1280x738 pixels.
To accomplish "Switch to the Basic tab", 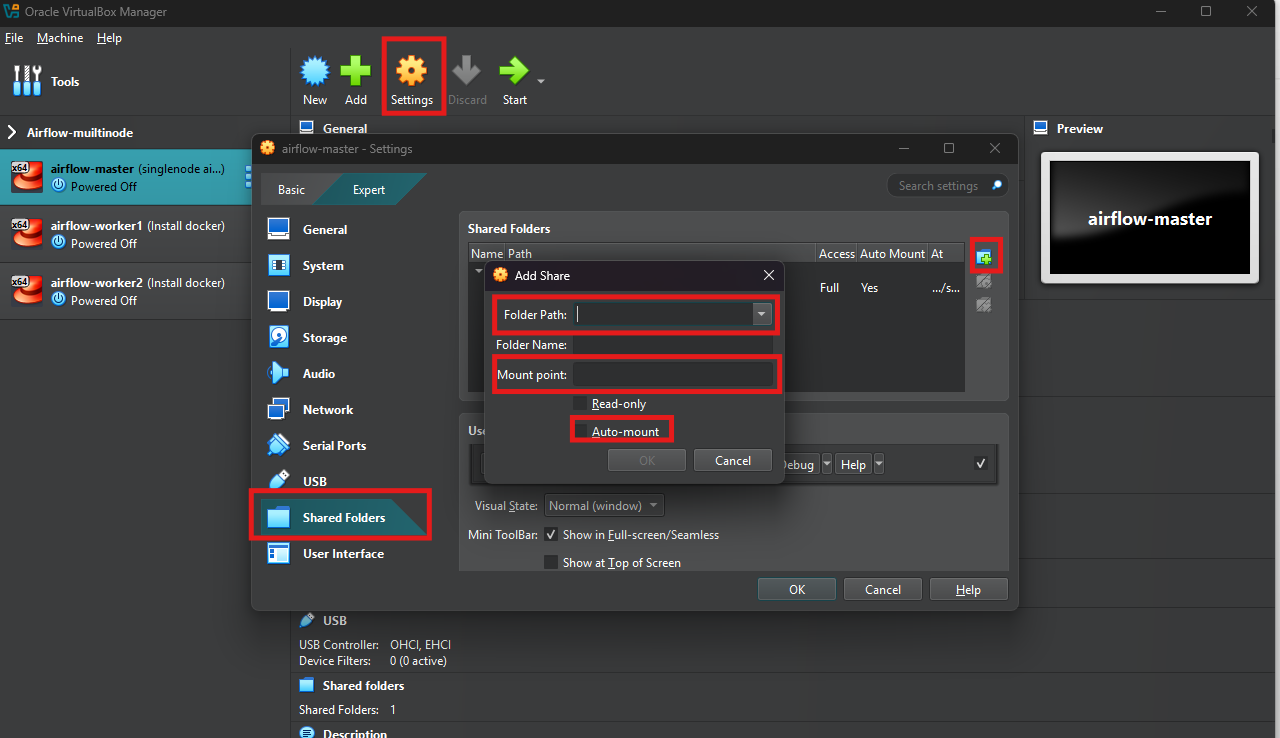I will [x=292, y=189].
